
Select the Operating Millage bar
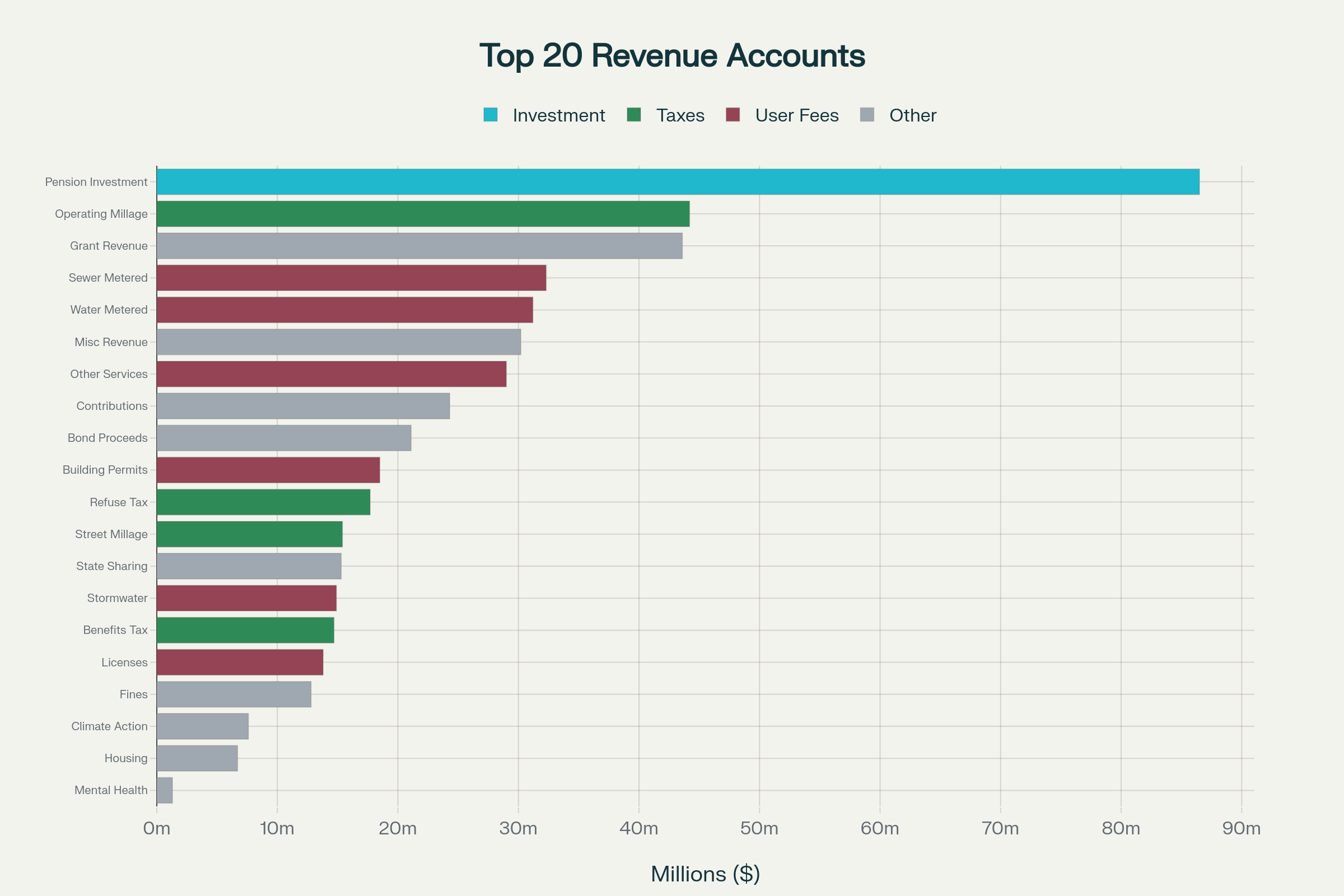[423, 214]
